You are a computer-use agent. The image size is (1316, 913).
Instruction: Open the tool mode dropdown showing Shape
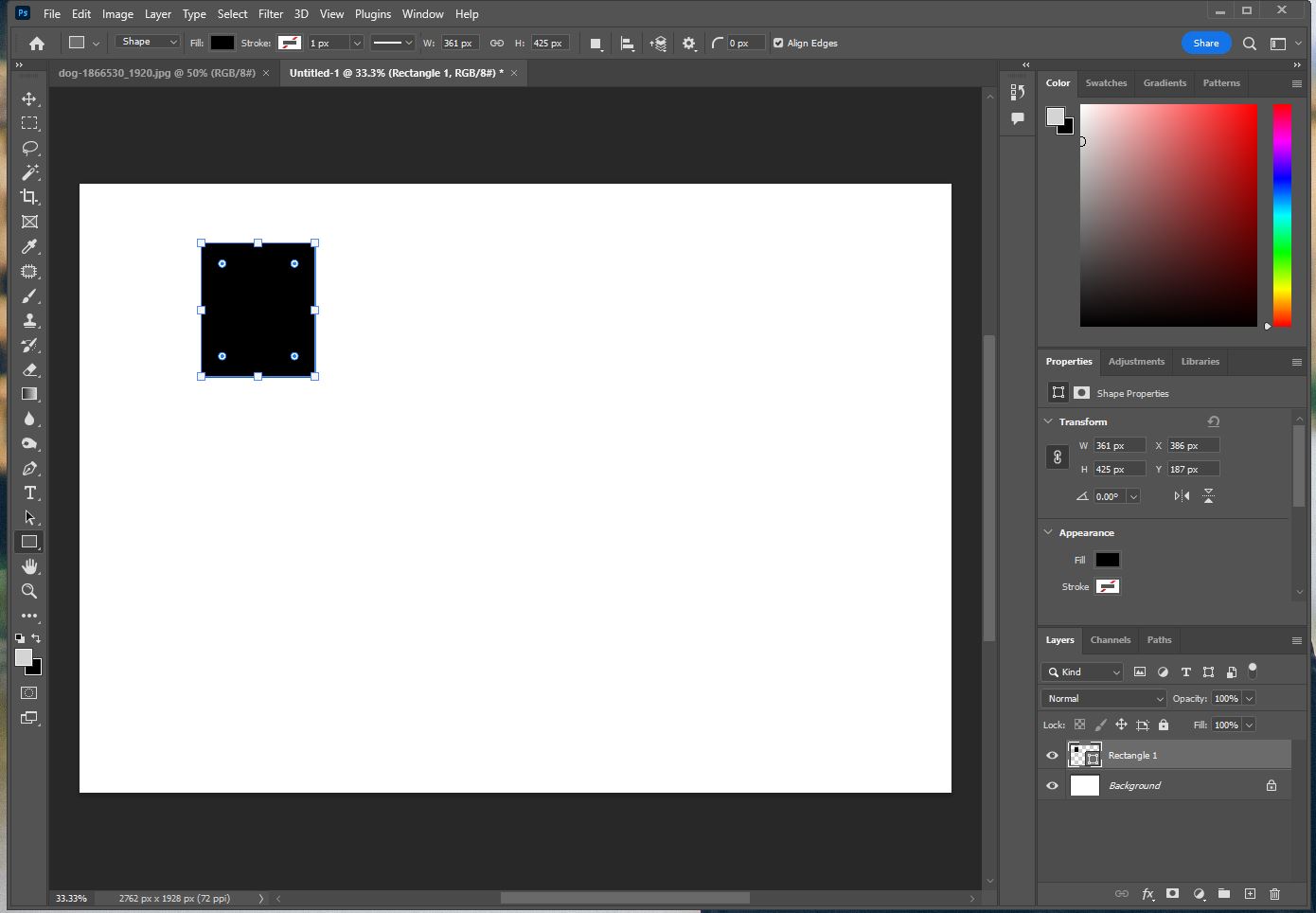point(147,42)
